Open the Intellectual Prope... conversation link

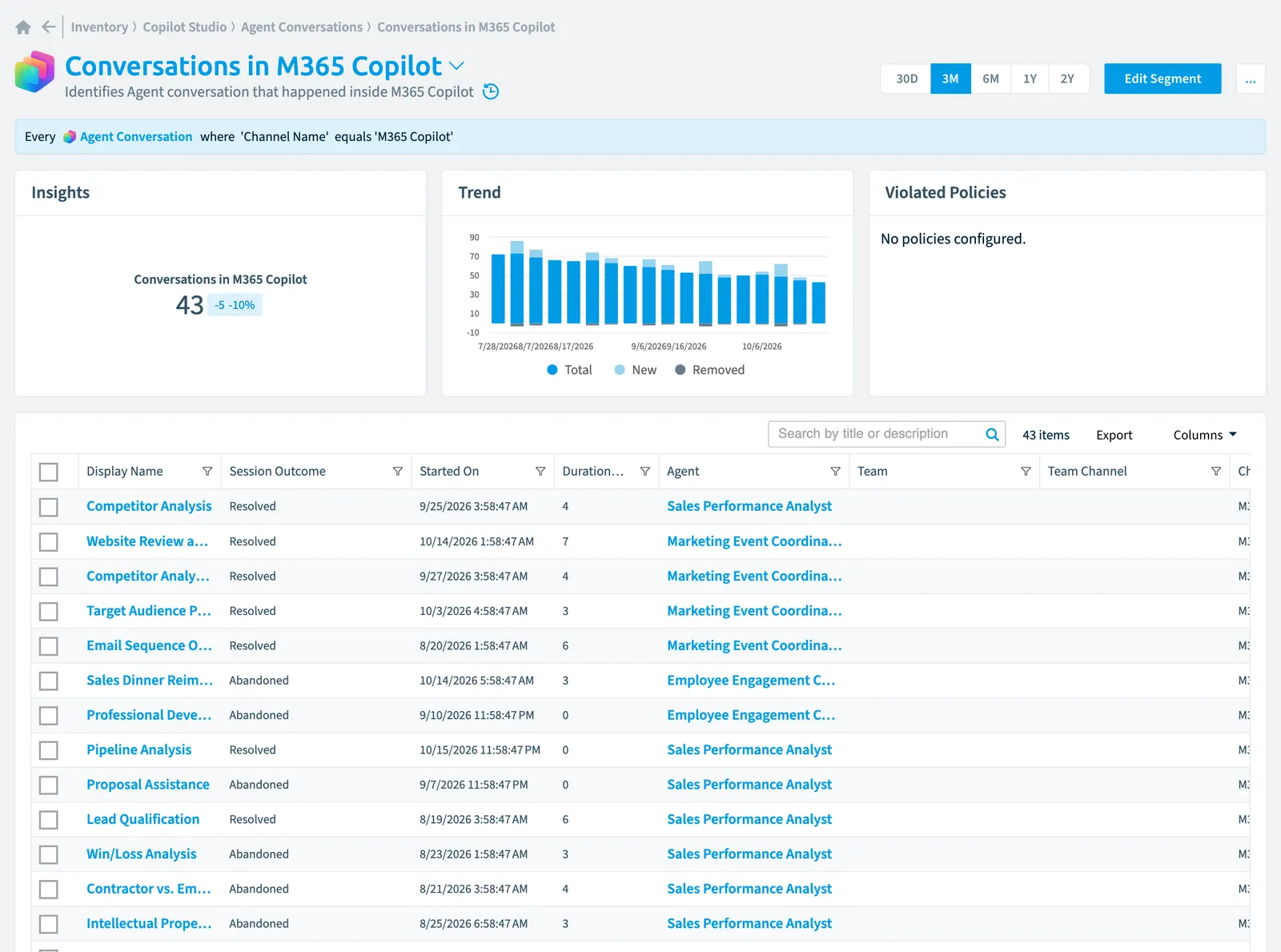(x=149, y=923)
